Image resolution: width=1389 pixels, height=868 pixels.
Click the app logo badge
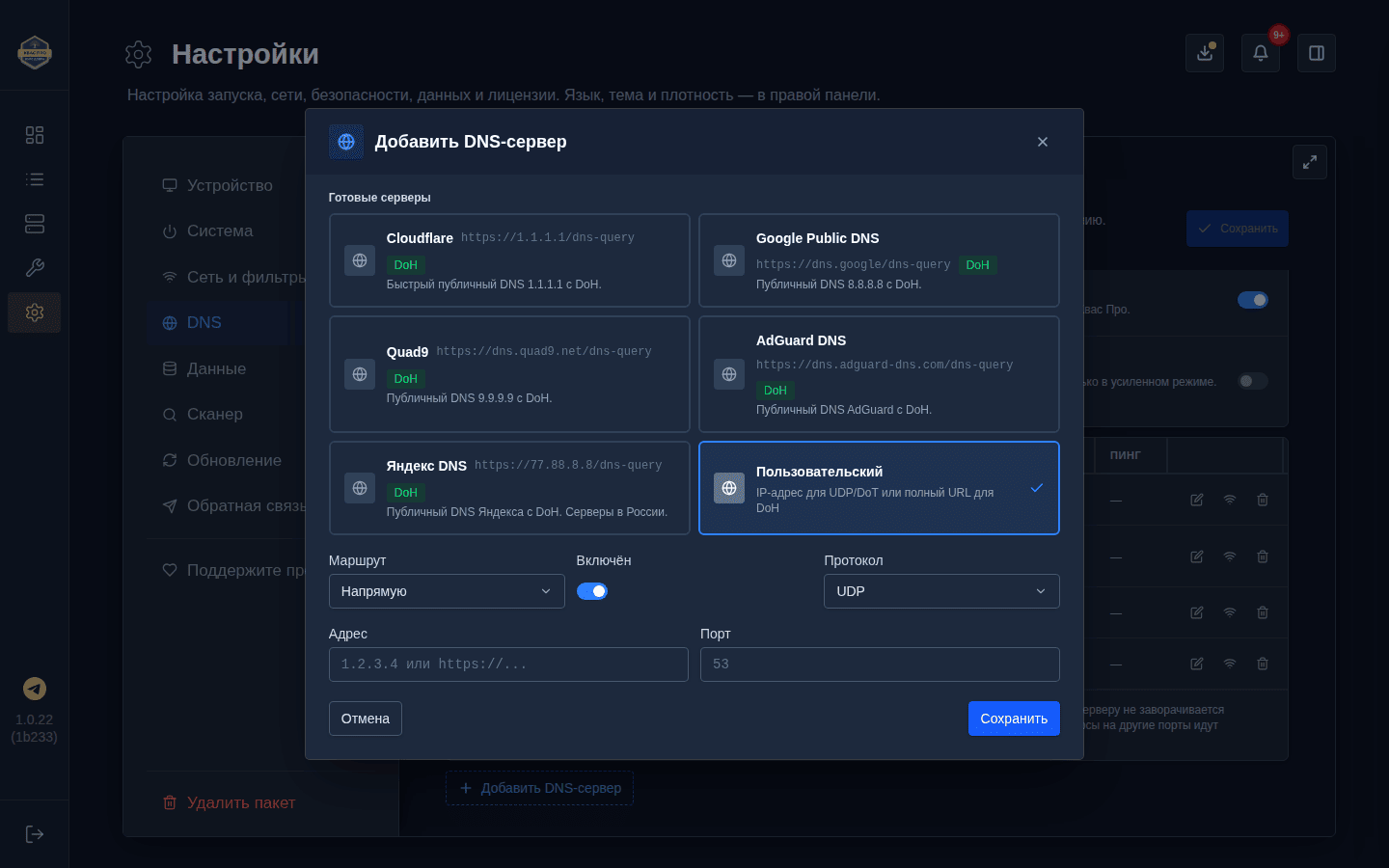[x=35, y=52]
